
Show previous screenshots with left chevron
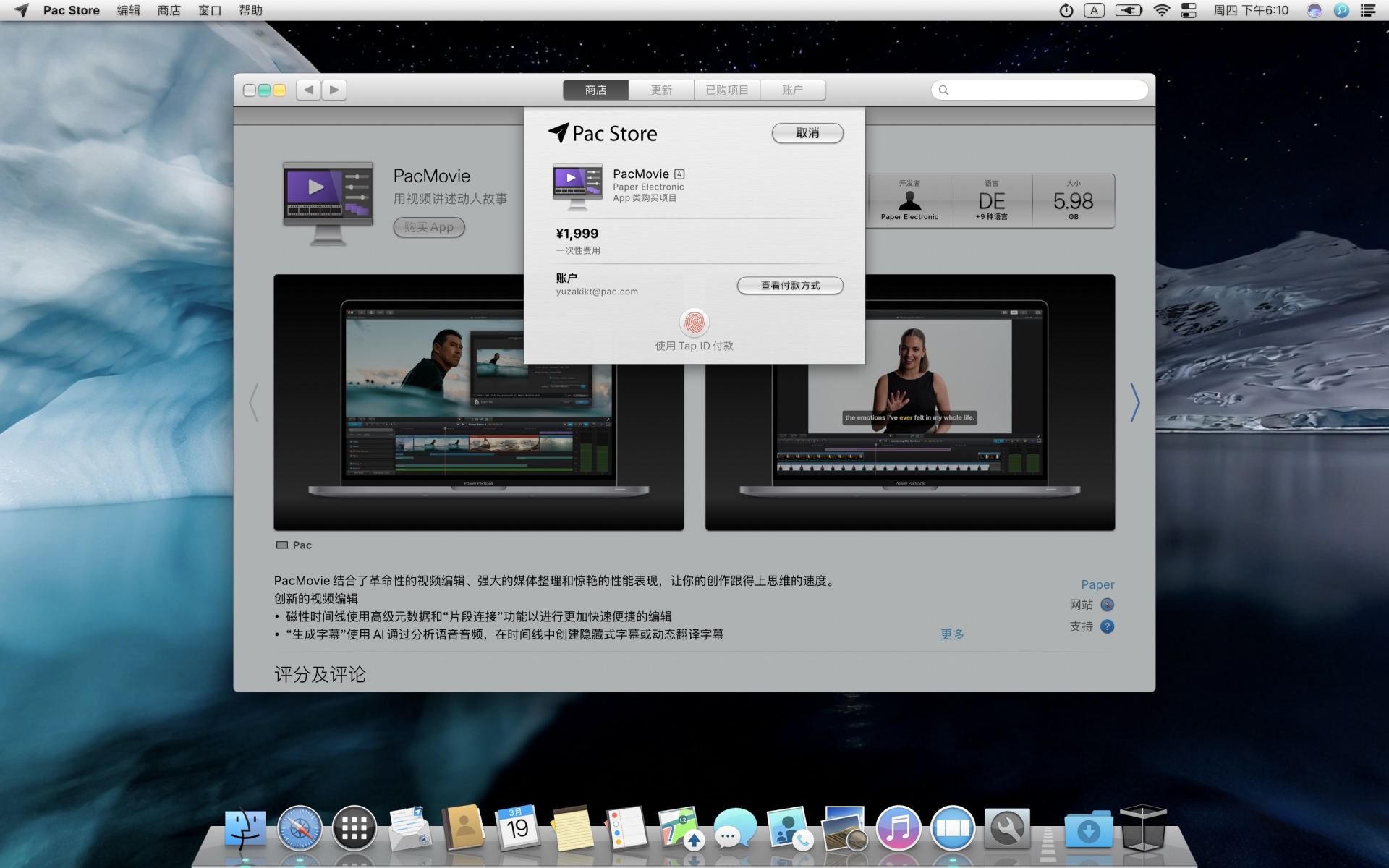254,402
